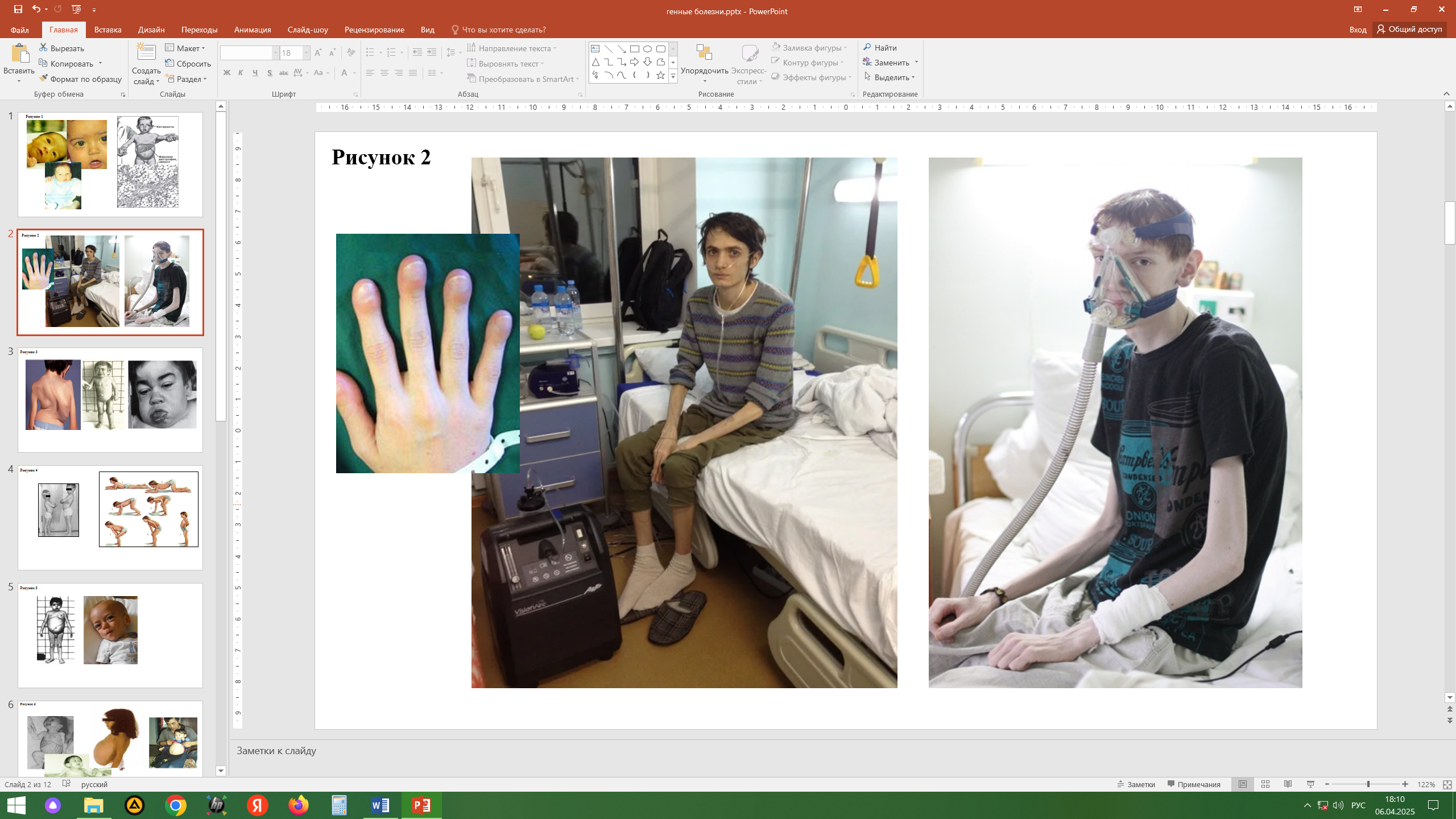Switch to Slide Sorter view icon
This screenshot has height=819, width=1456.
point(1265,784)
